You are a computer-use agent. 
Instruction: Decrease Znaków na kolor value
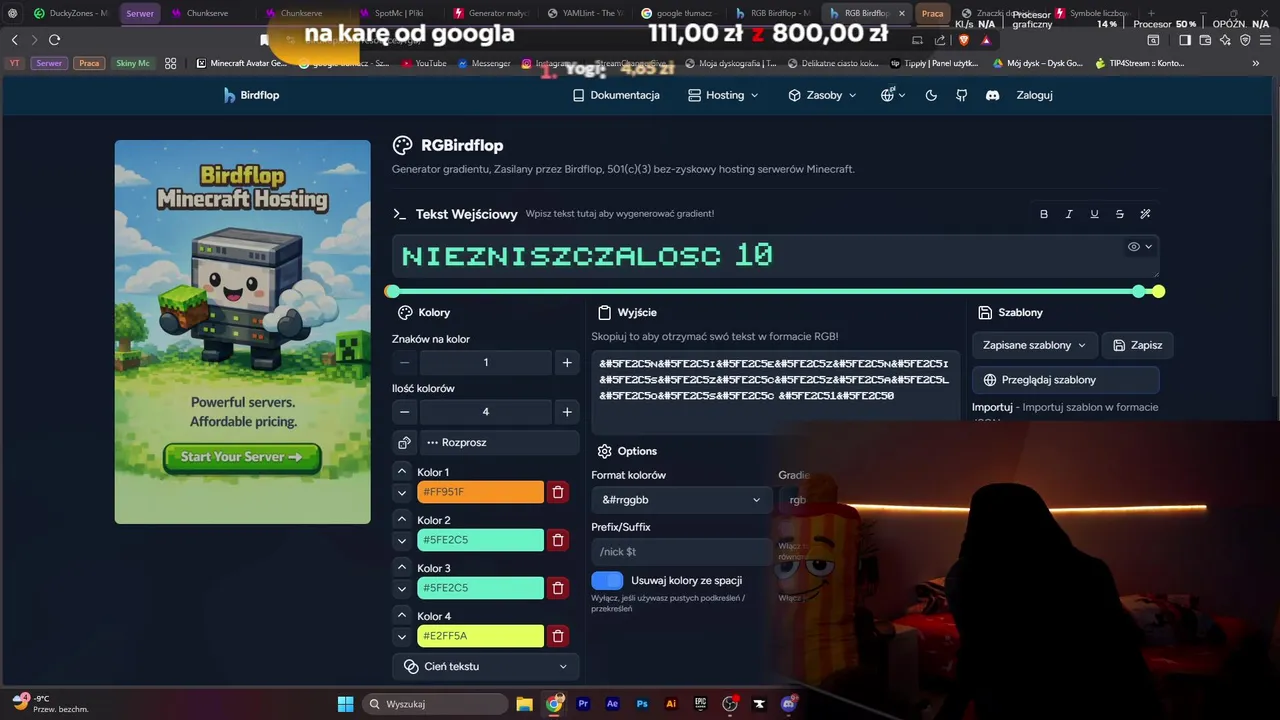[404, 363]
